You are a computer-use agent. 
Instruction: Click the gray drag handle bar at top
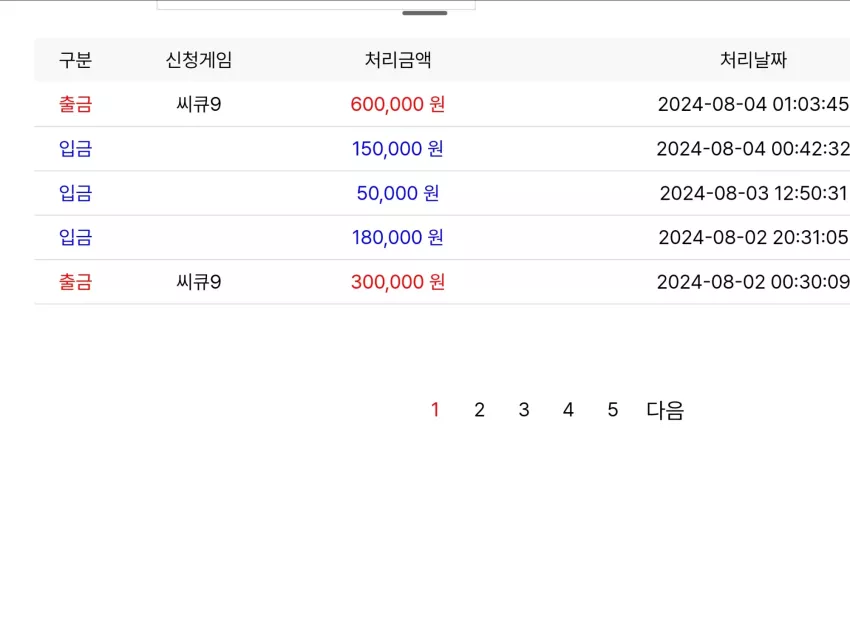425,13
